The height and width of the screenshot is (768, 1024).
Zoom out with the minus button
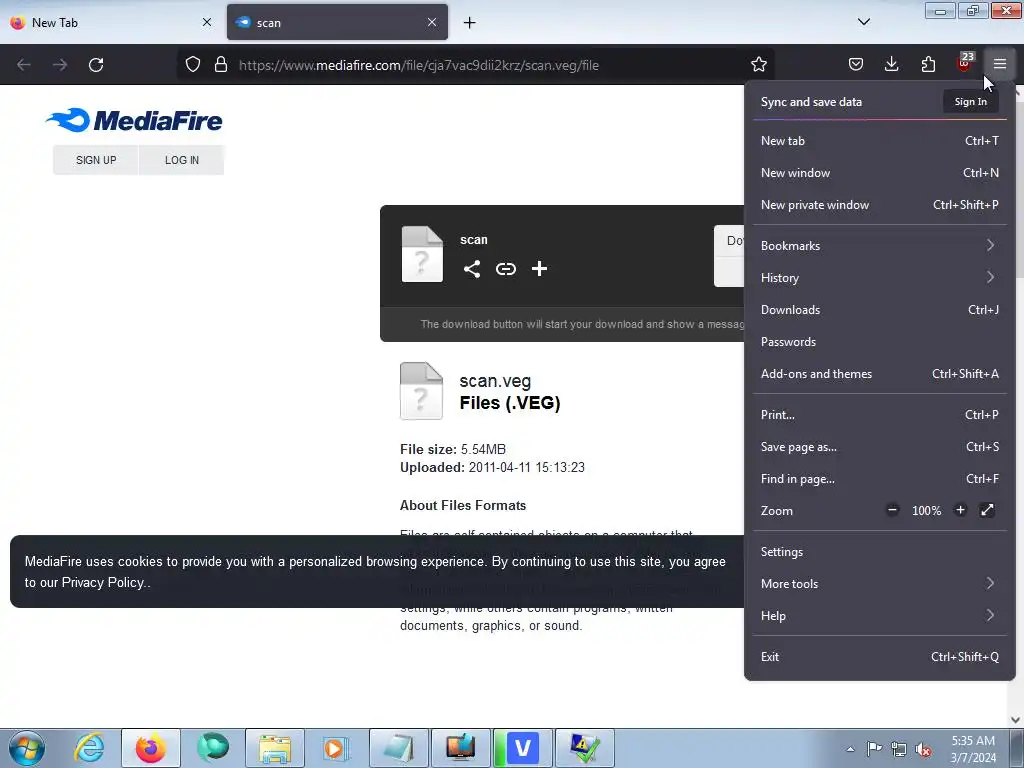(x=893, y=510)
